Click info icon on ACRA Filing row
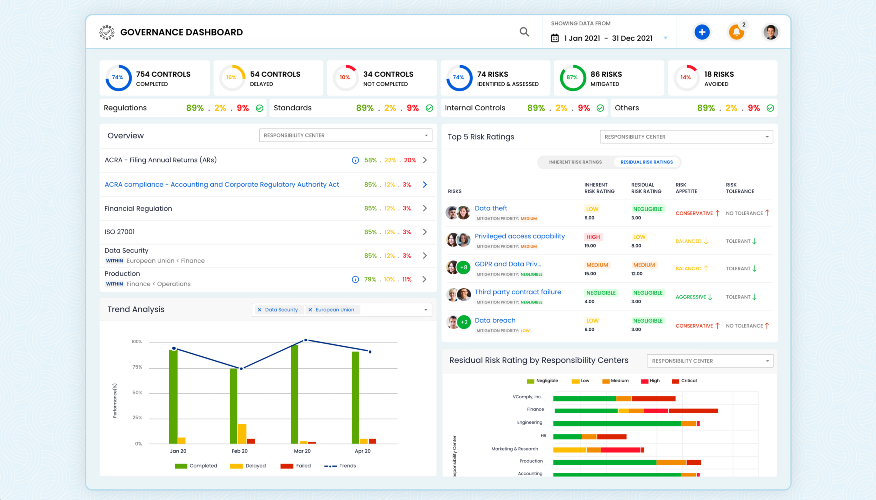 355,160
